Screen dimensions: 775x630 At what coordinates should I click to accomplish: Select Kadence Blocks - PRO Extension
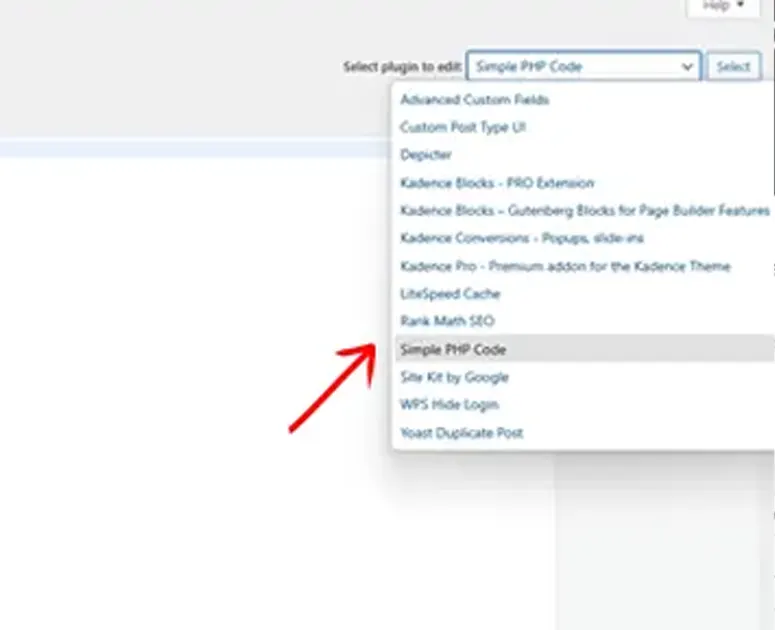click(x=497, y=183)
